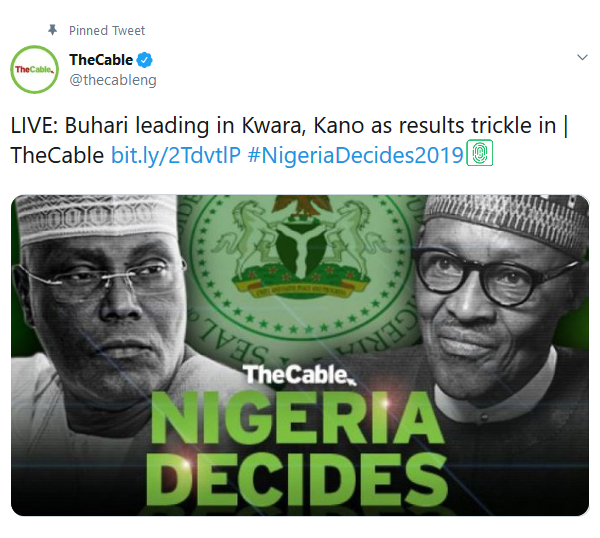The image size is (600, 538).
Task: Open the TheCable display name link
Action: [x=101, y=60]
